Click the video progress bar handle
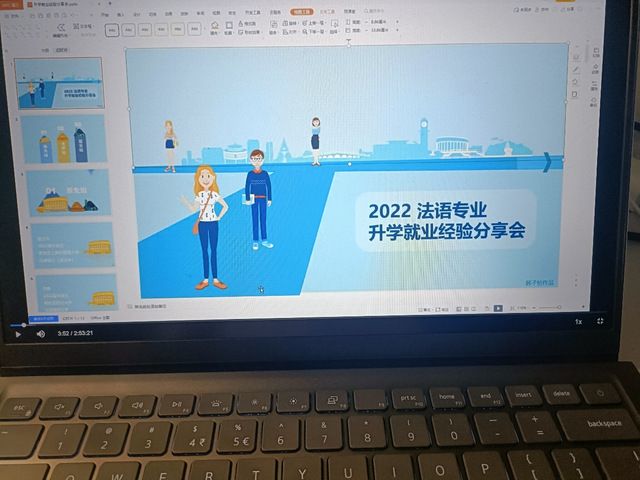Viewport: 640px width, 480px height. (x=24, y=325)
